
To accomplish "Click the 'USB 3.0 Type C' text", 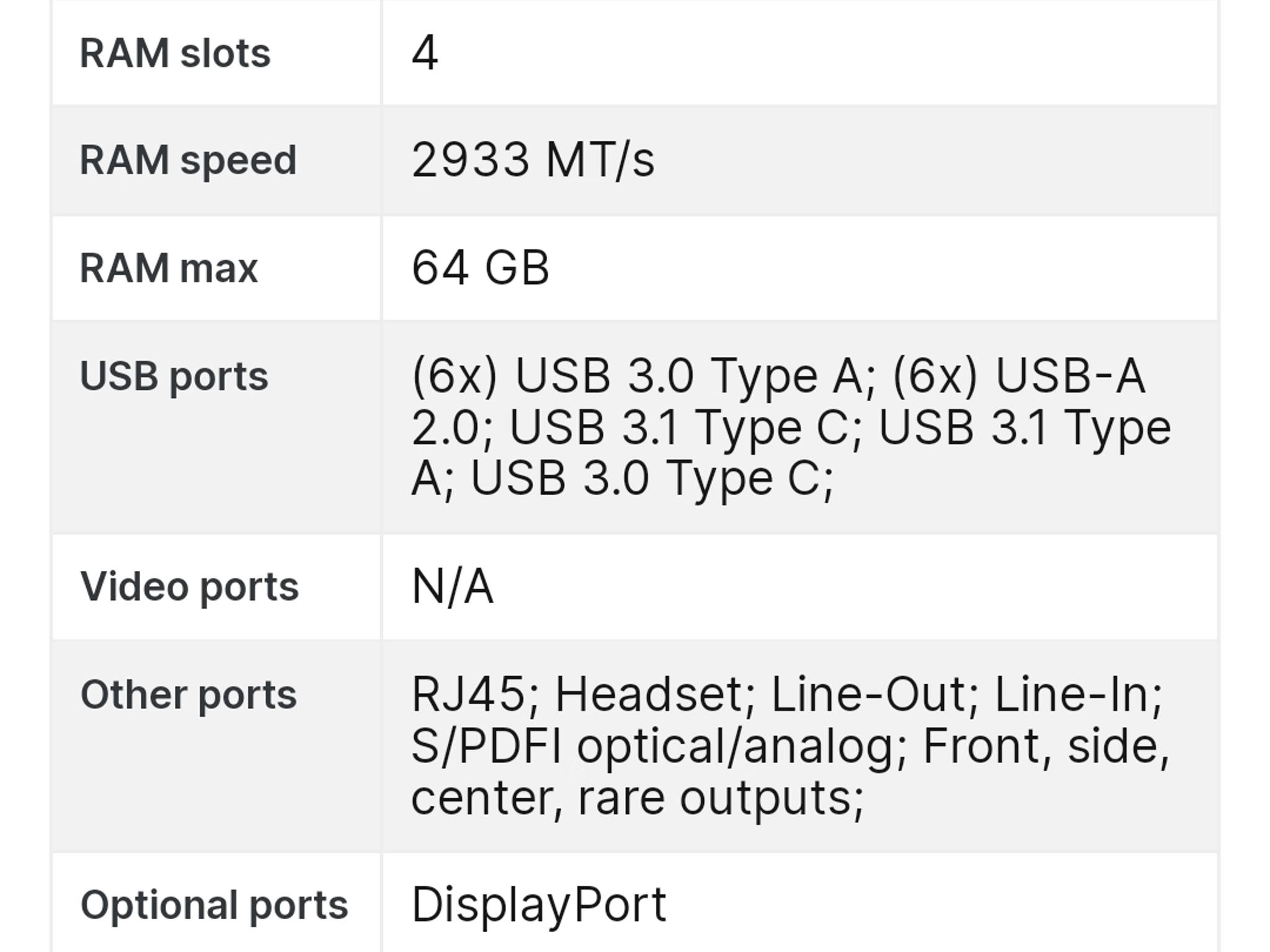I will click(x=648, y=479).
